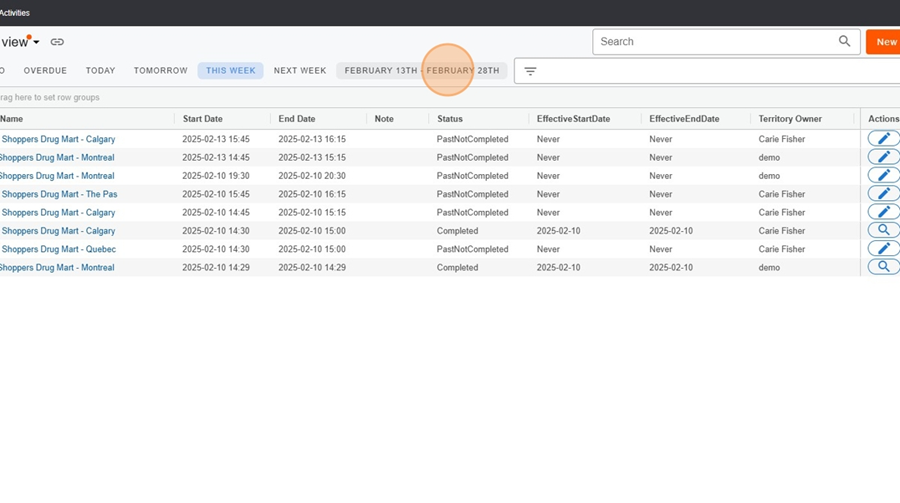
Task: Click the Note column header
Action: pos(384,119)
